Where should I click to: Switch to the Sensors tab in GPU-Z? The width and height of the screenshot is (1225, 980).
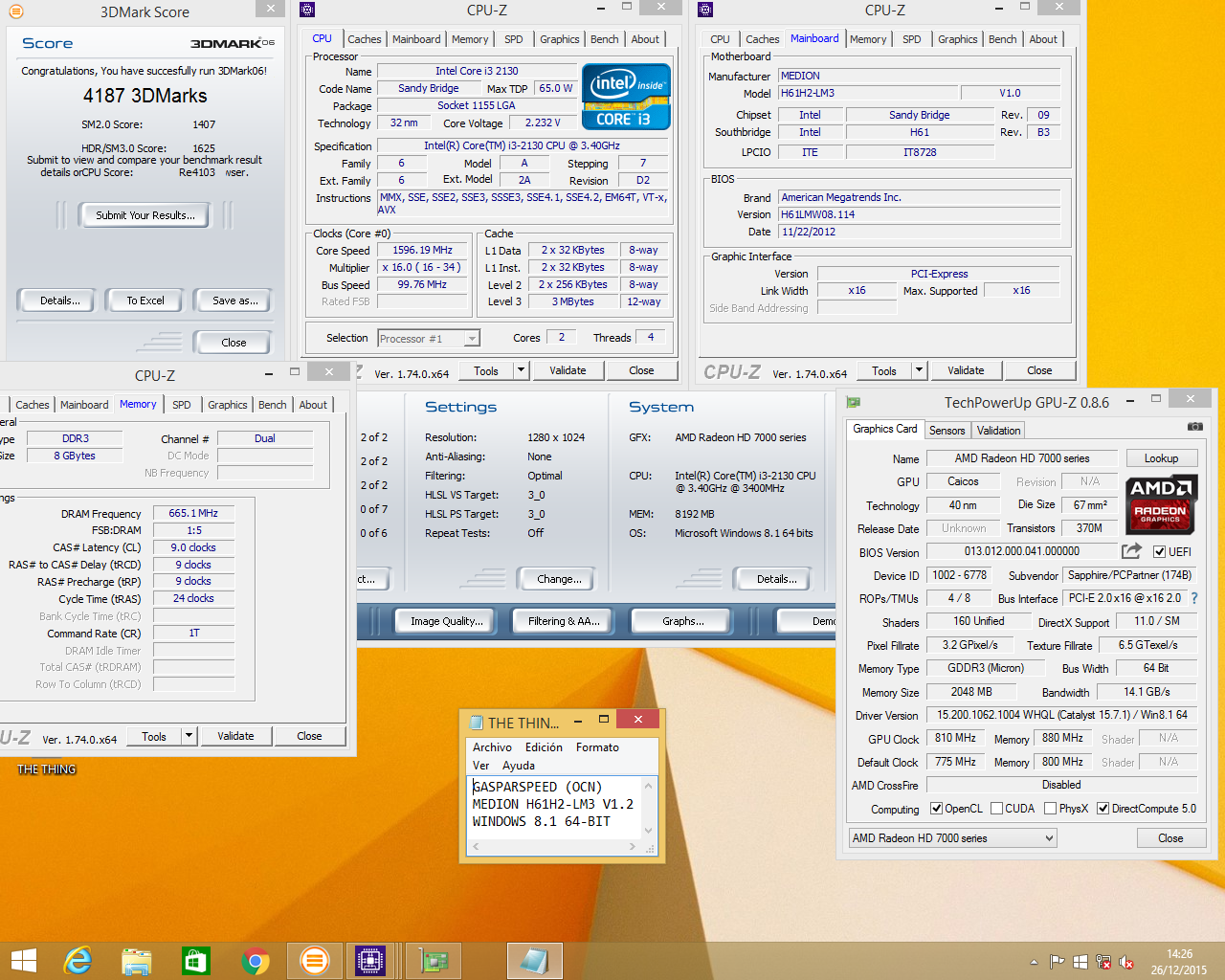947,431
